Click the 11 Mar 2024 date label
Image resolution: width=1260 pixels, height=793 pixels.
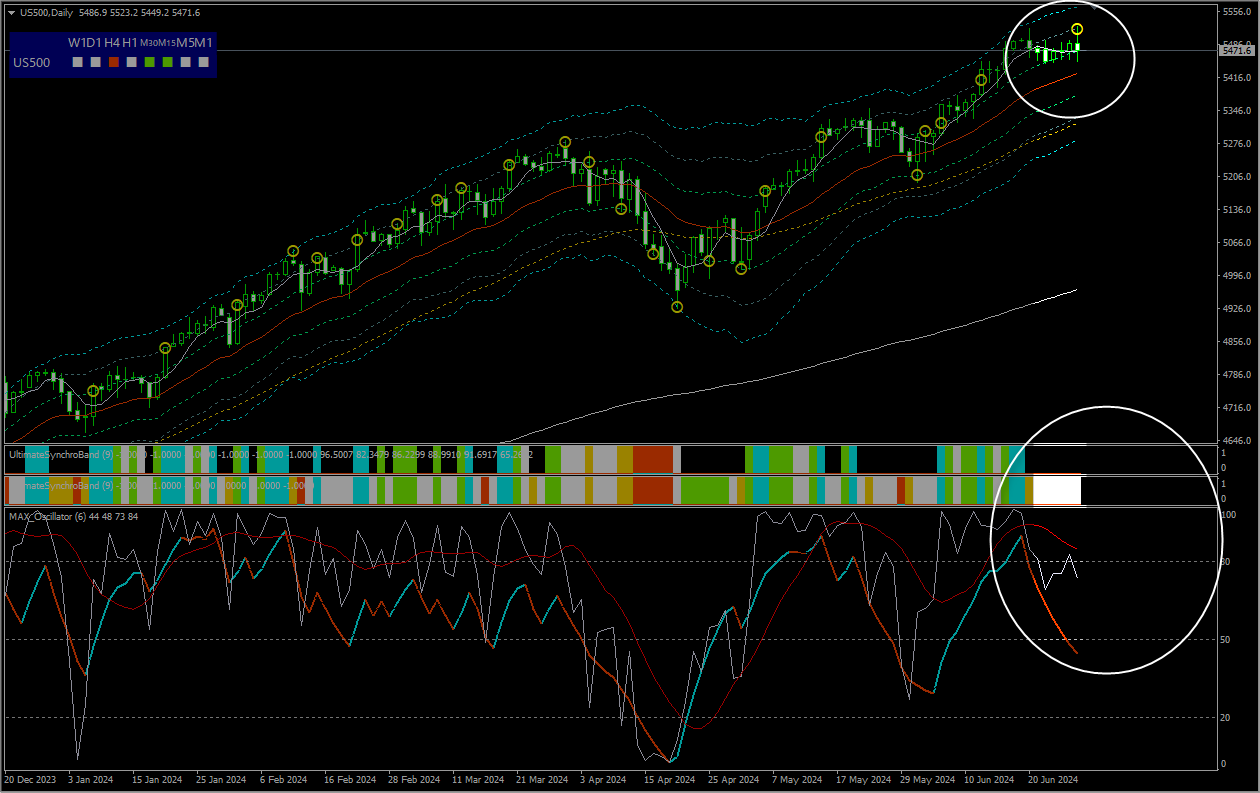click(x=478, y=779)
